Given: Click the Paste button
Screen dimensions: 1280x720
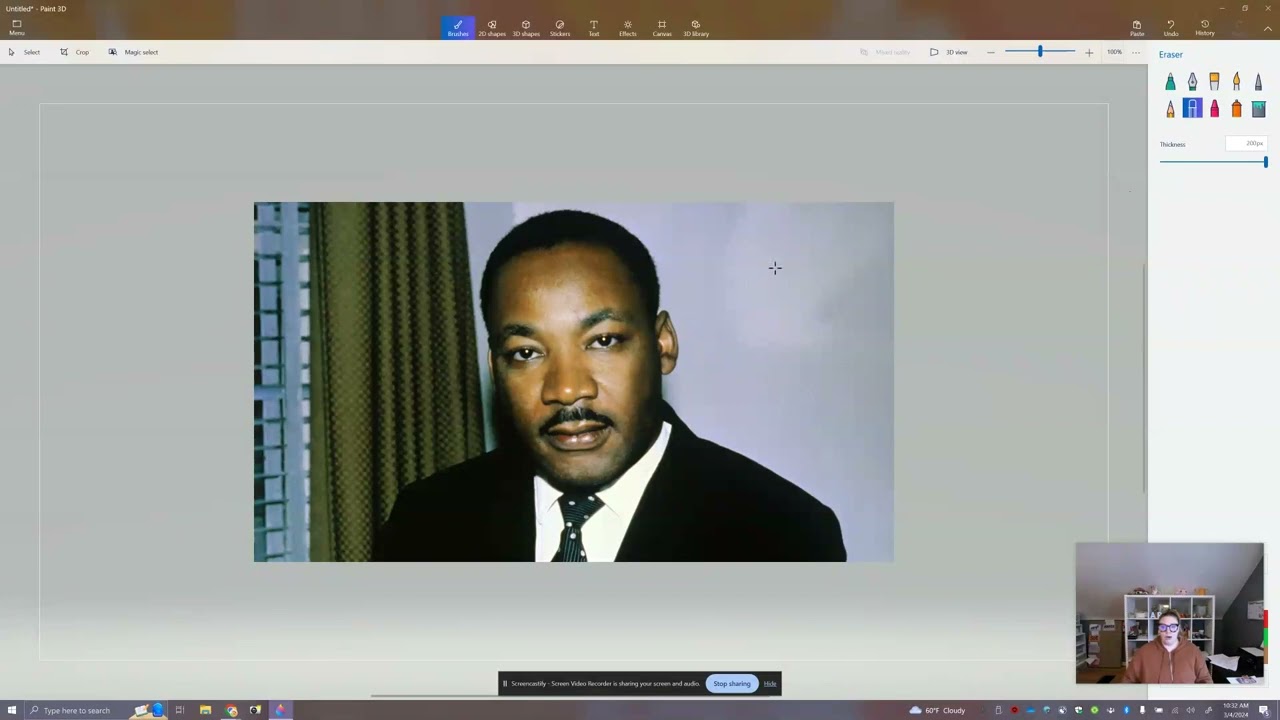Looking at the screenshot, I should (x=1137, y=28).
